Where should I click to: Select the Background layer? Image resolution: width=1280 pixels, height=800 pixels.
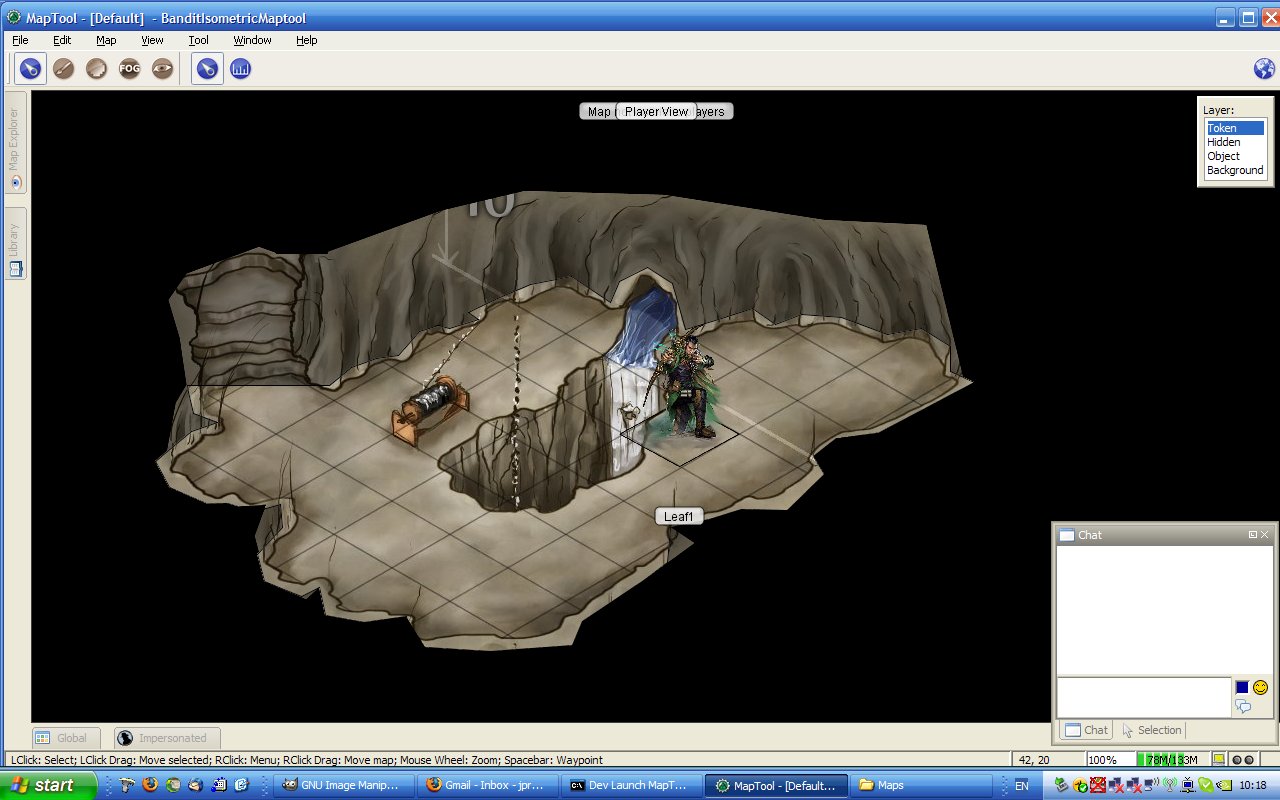[x=1235, y=170]
